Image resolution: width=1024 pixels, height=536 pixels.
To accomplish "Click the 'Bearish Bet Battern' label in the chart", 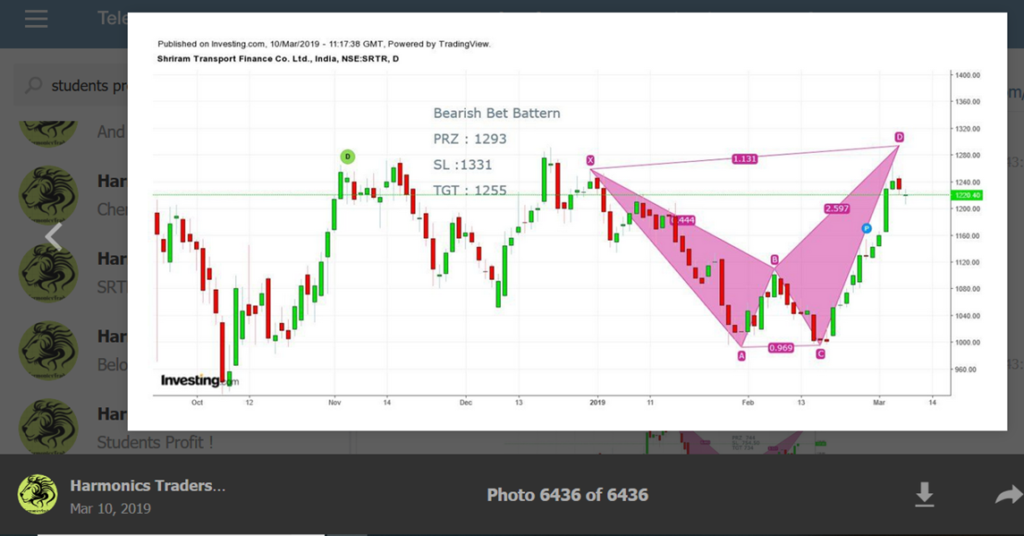I will tap(497, 113).
